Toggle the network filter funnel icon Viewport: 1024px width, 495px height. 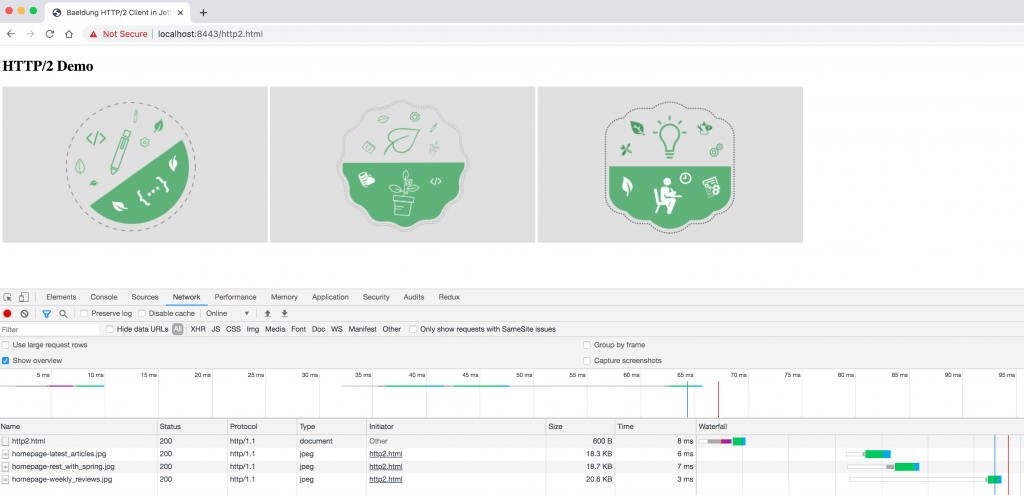tap(46, 313)
